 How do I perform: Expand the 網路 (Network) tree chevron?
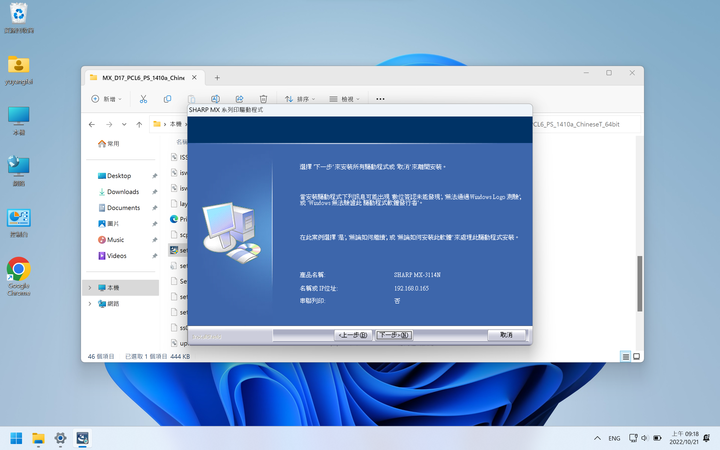tap(90, 304)
